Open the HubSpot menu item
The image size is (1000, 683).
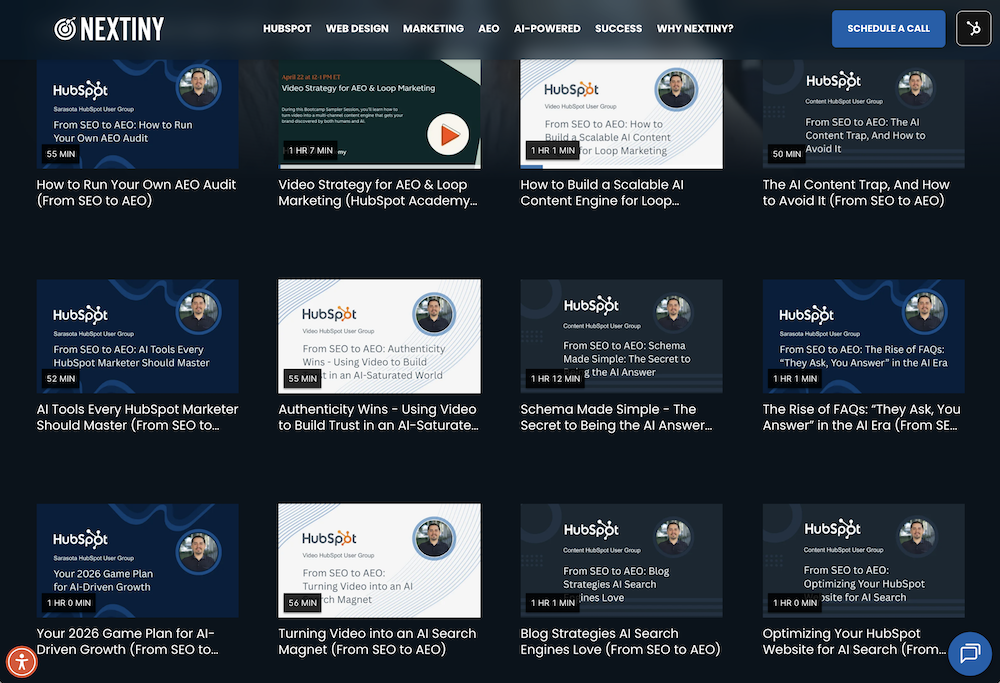pos(287,29)
